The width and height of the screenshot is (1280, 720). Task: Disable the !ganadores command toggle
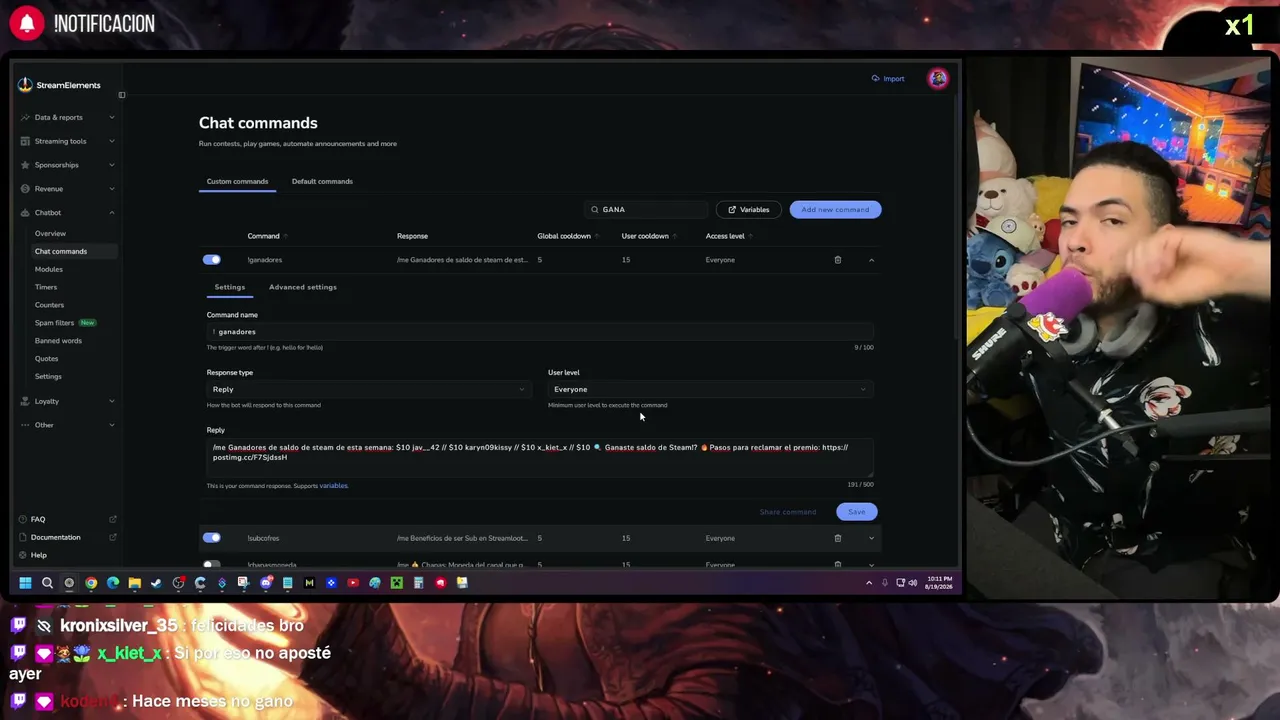pyautogui.click(x=211, y=260)
